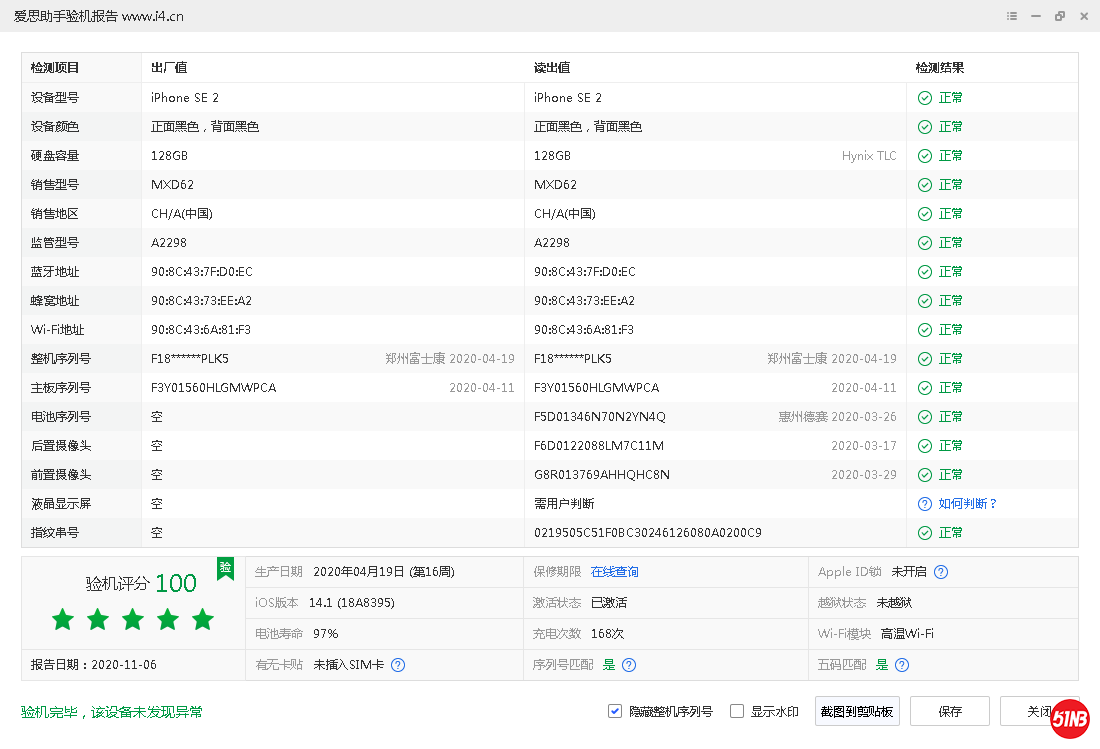Click 截图到剪贴板 button
1100x749 pixels.
[x=858, y=711]
